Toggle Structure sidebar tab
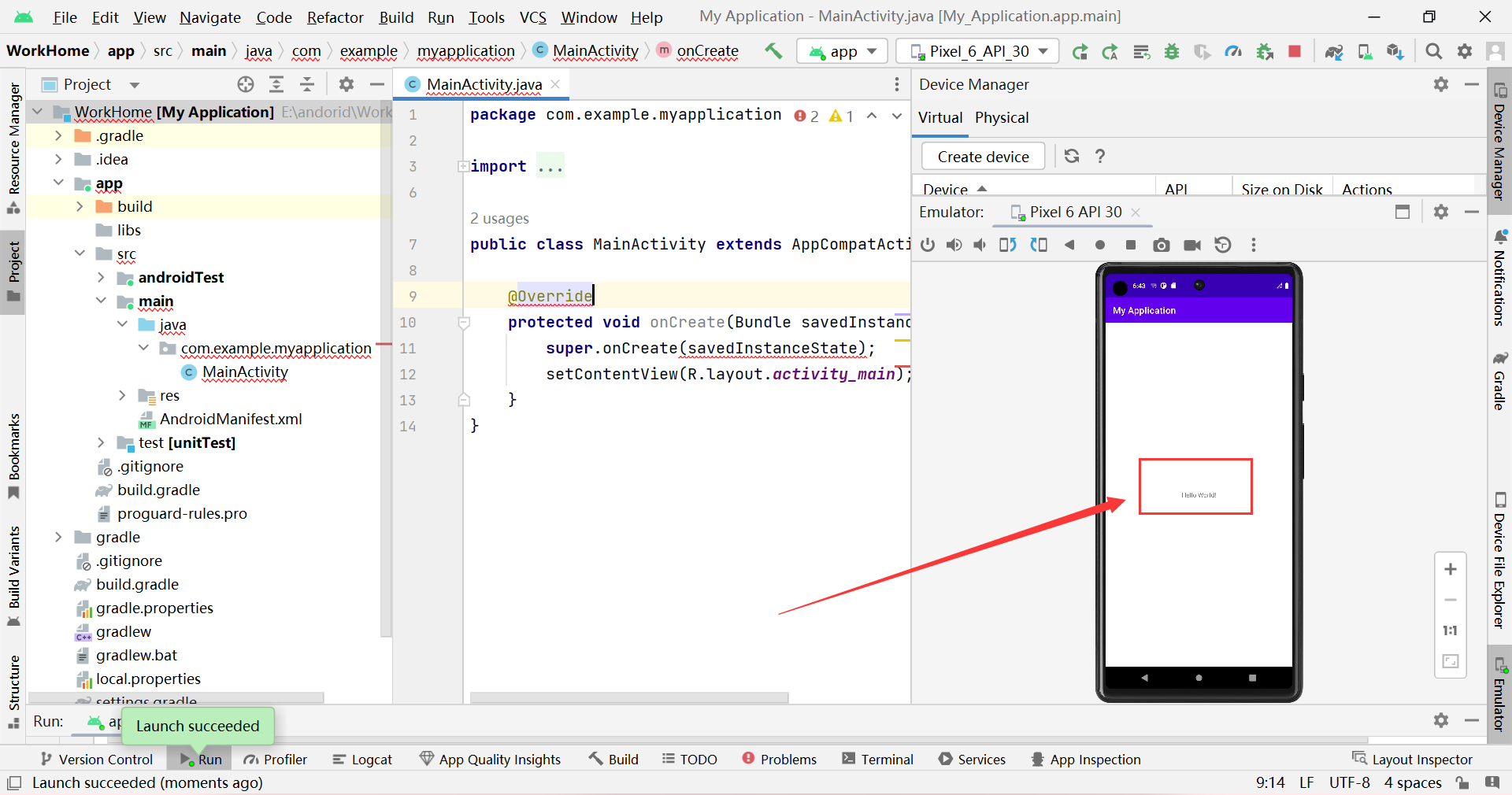The width and height of the screenshot is (1512, 795). pyautogui.click(x=13, y=692)
